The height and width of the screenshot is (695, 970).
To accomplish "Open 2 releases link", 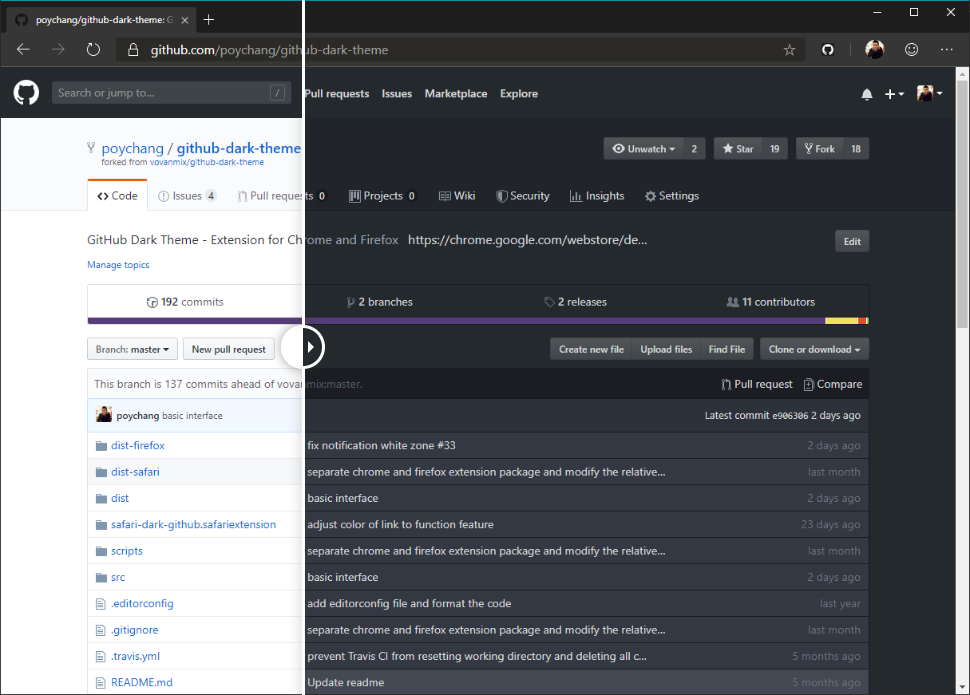I will coord(575,302).
